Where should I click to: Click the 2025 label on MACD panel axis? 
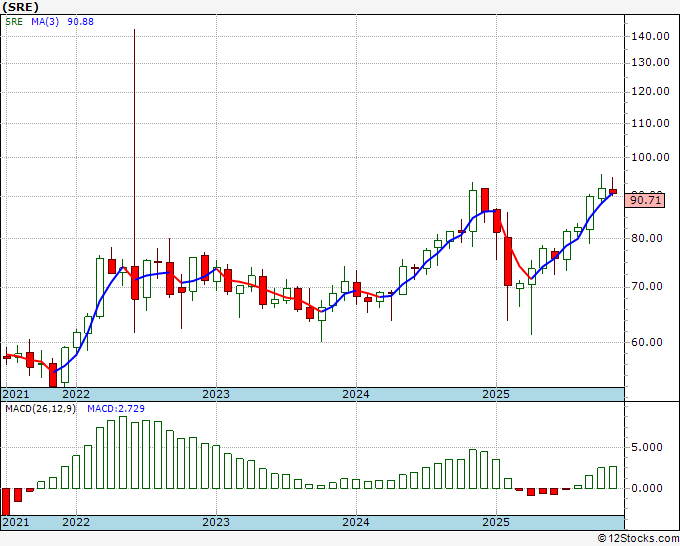(496, 522)
